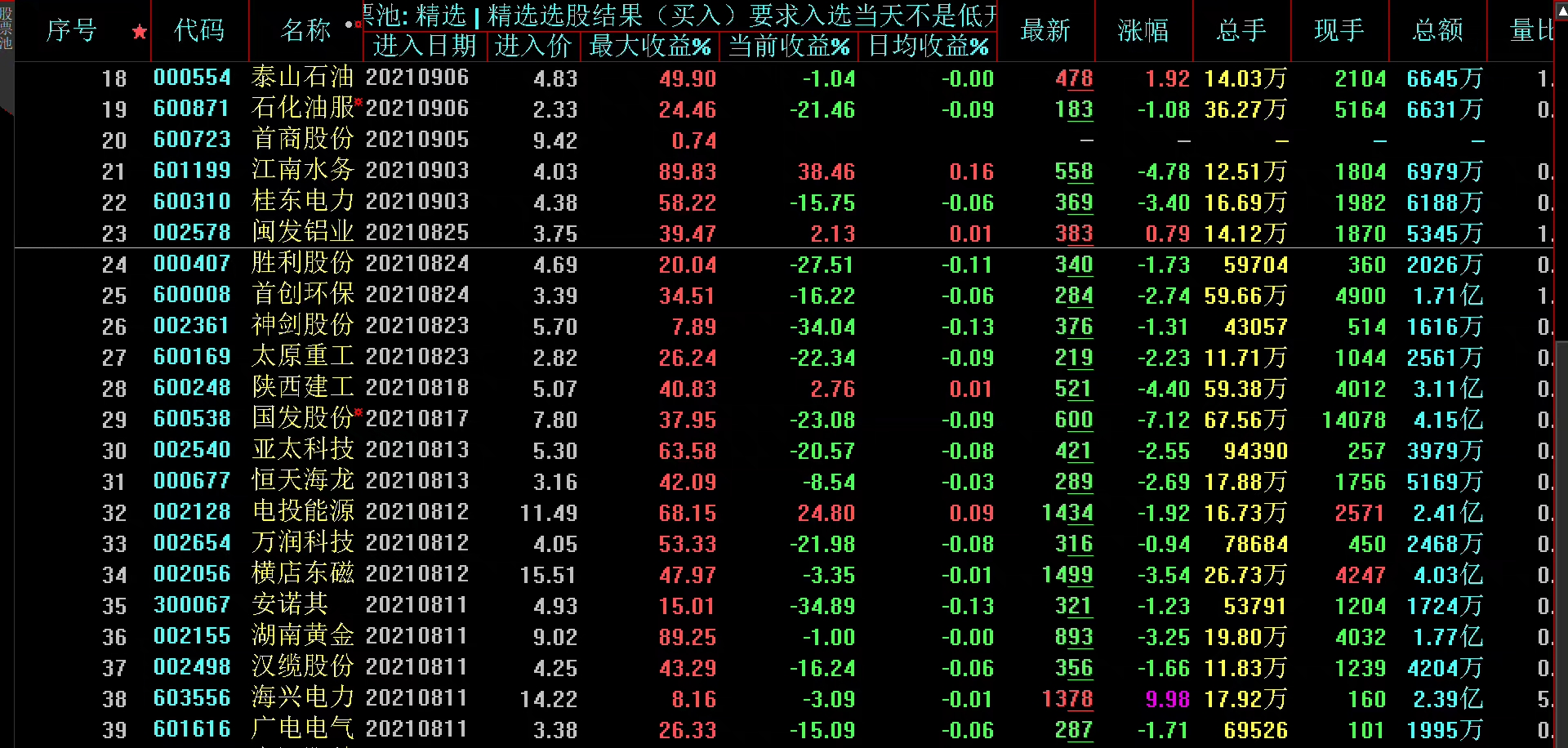The image size is (1568, 748).
Task: Open the 首创环保 stock row
Action: click(303, 294)
